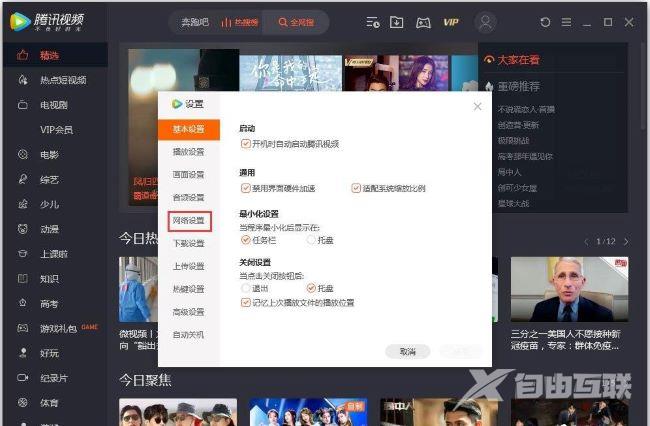Toggle 适配系统缩放比例 checkbox
The image size is (650, 426).
click(x=356, y=188)
